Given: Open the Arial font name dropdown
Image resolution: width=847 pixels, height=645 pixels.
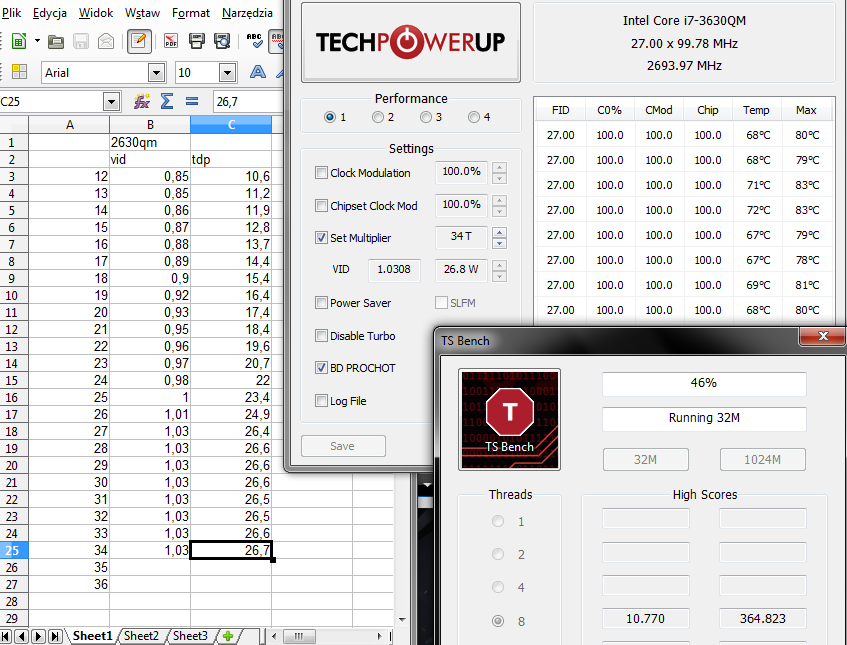Looking at the screenshot, I should tap(156, 72).
